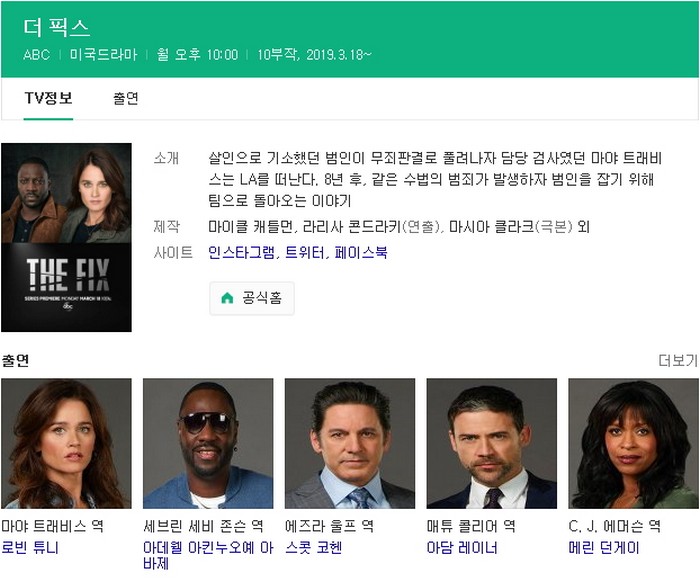Screen dimensions: 700x582
Task: Click The Fix poster image
Action: pyautogui.click(x=66, y=237)
